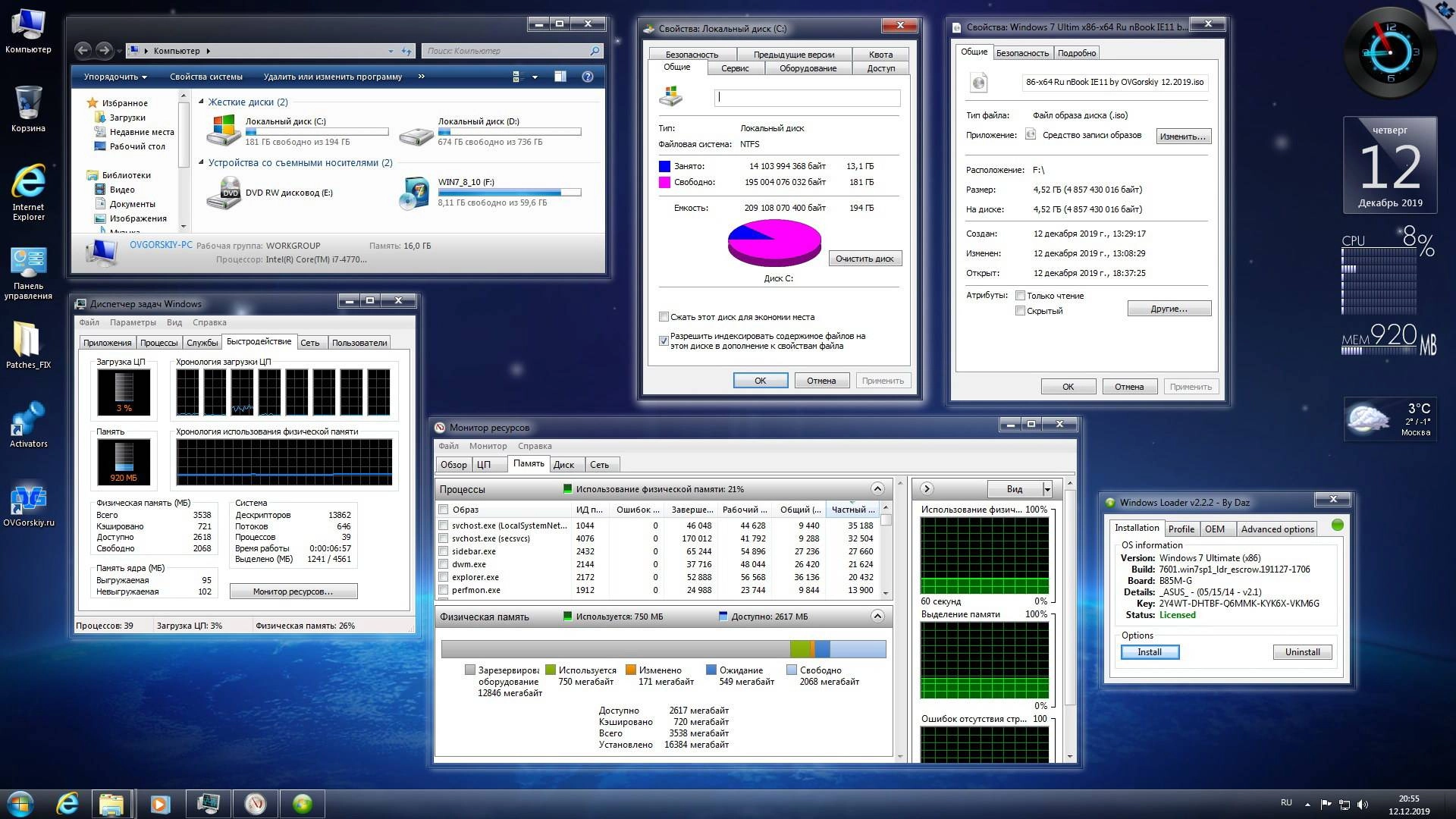Open Windows Explorer taskbar icon
This screenshot has width=1456, height=819.
point(111,804)
